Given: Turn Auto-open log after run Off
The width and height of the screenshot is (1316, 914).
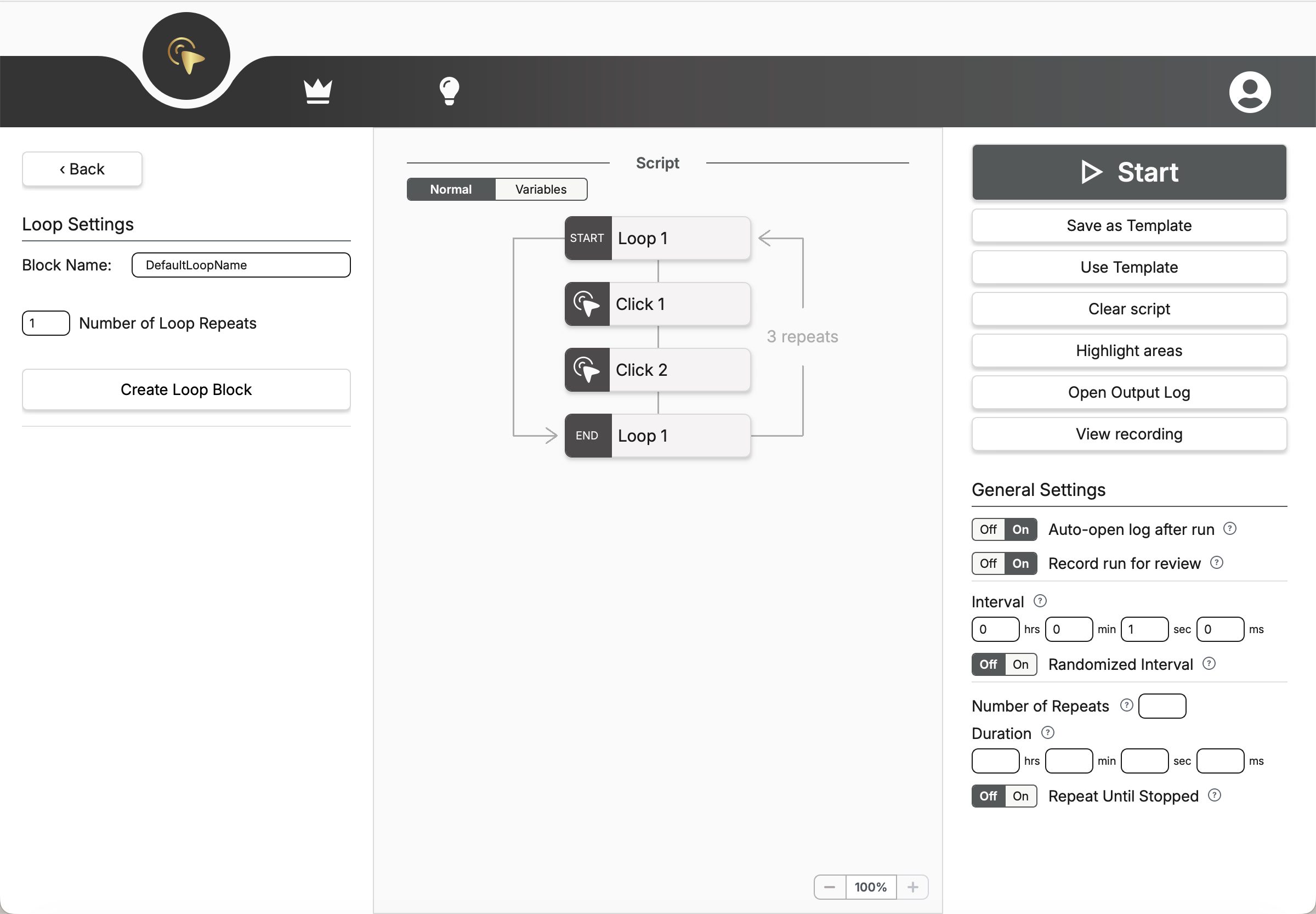Looking at the screenshot, I should tap(989, 529).
